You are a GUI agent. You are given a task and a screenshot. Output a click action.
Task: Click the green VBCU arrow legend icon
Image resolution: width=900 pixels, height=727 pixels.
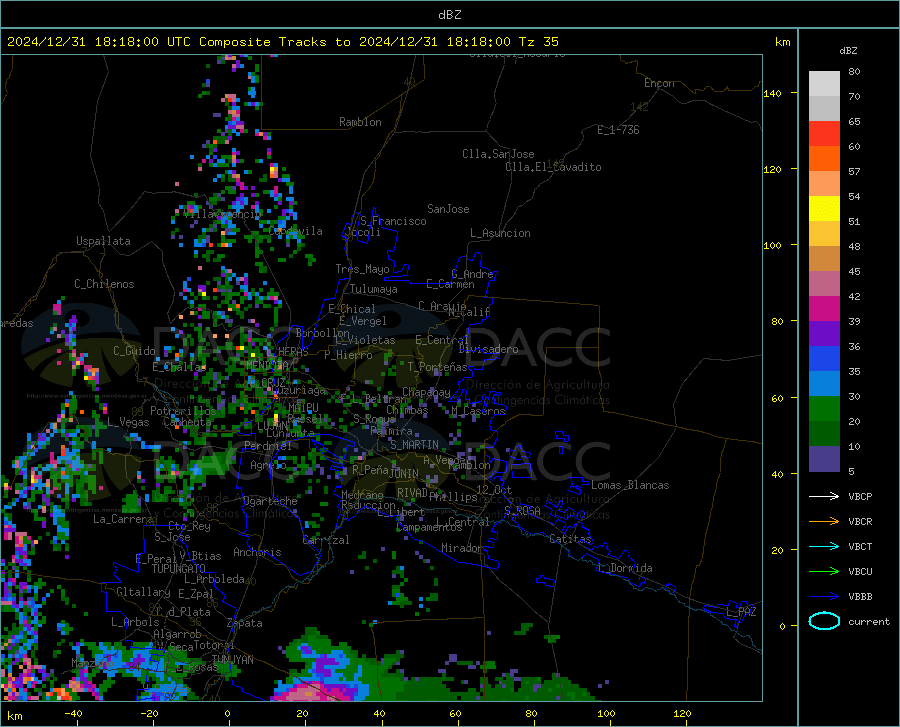(x=824, y=572)
